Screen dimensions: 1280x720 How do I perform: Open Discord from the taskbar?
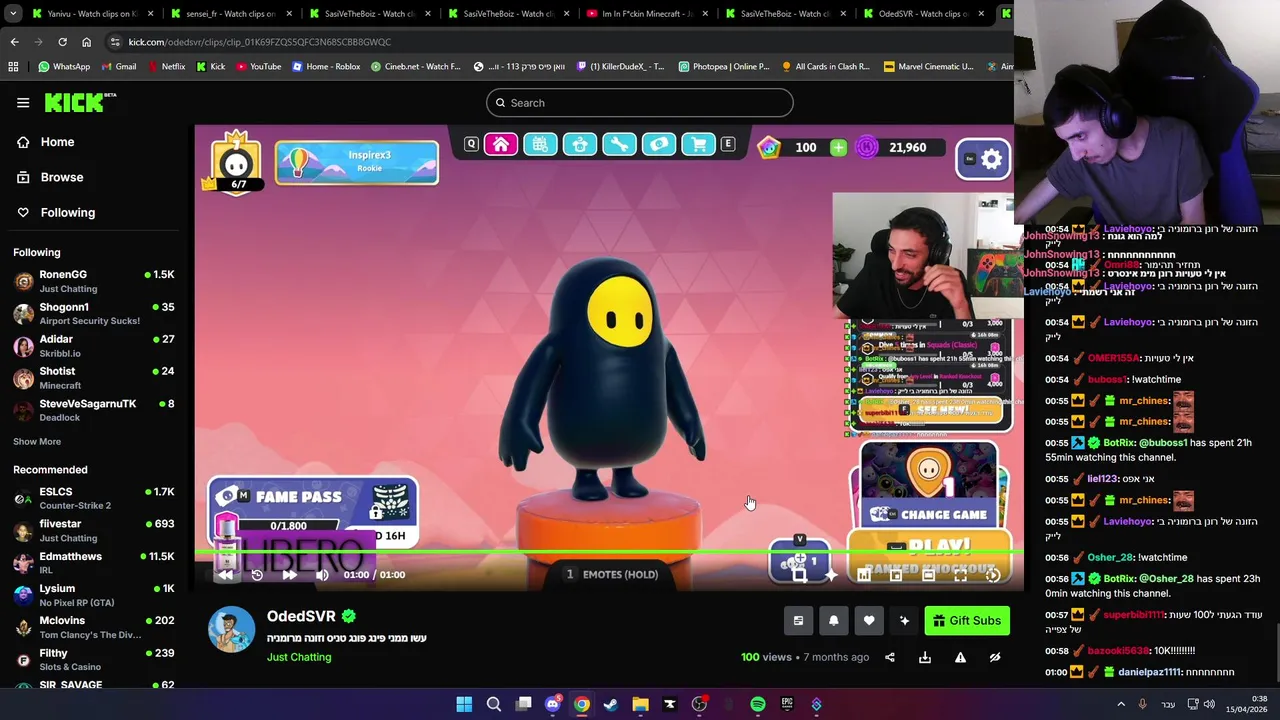tap(552, 704)
